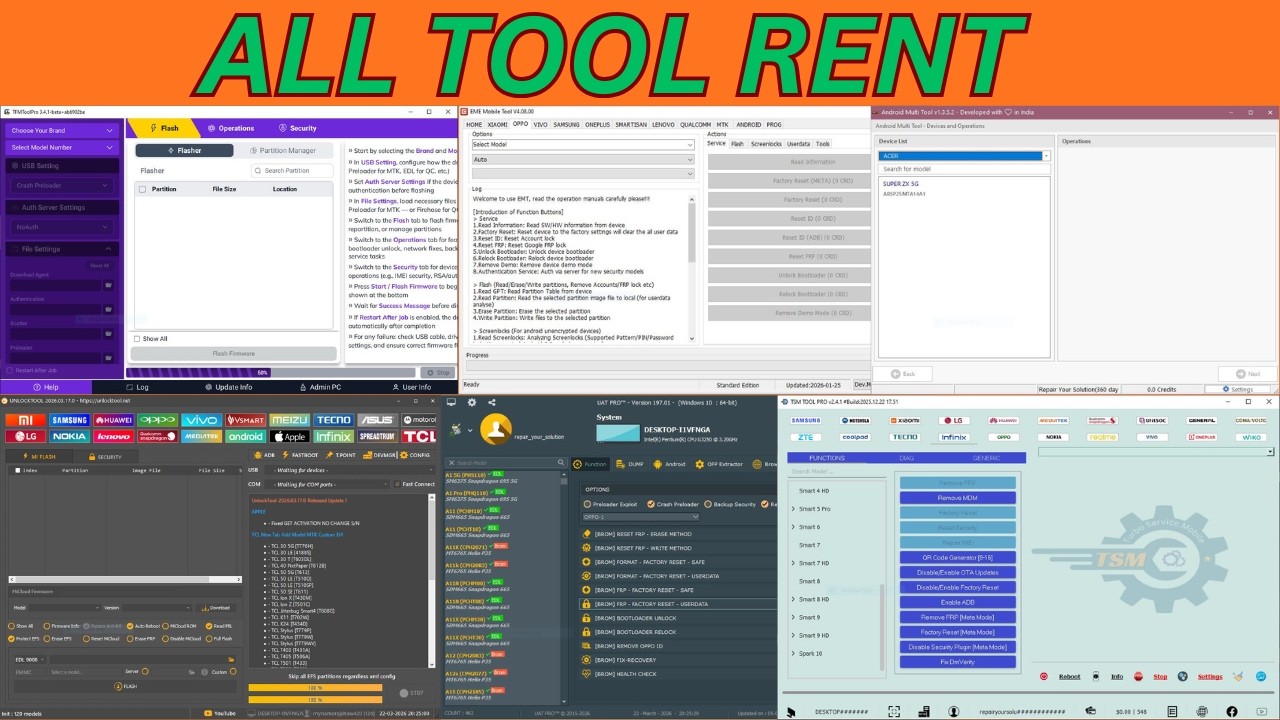The image size is (1280, 720).
Task: Toggle Protect EFS option in UnlockTool
Action: click(24, 639)
